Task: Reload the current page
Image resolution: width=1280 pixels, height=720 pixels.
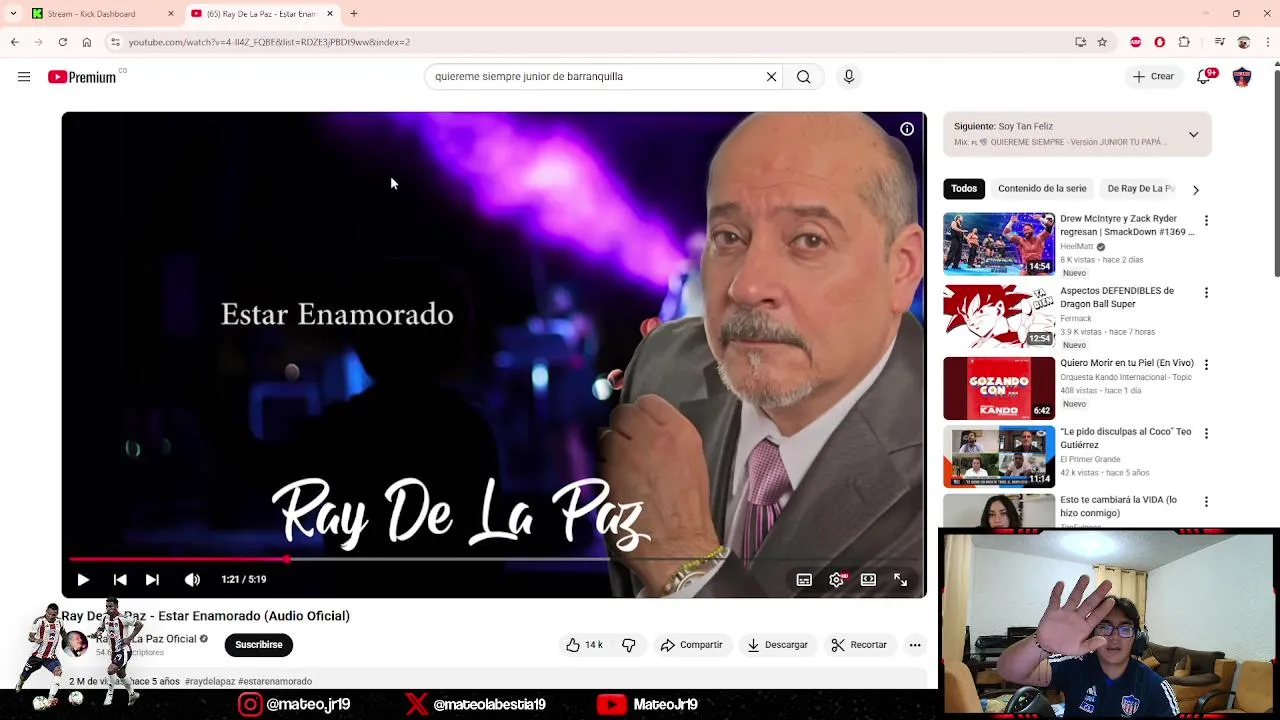Action: [x=62, y=42]
